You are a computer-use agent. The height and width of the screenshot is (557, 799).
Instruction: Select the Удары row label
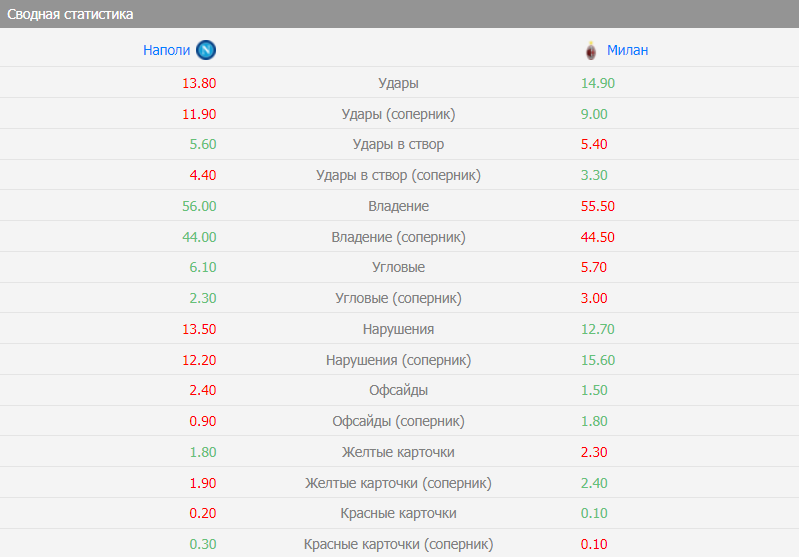(x=398, y=83)
